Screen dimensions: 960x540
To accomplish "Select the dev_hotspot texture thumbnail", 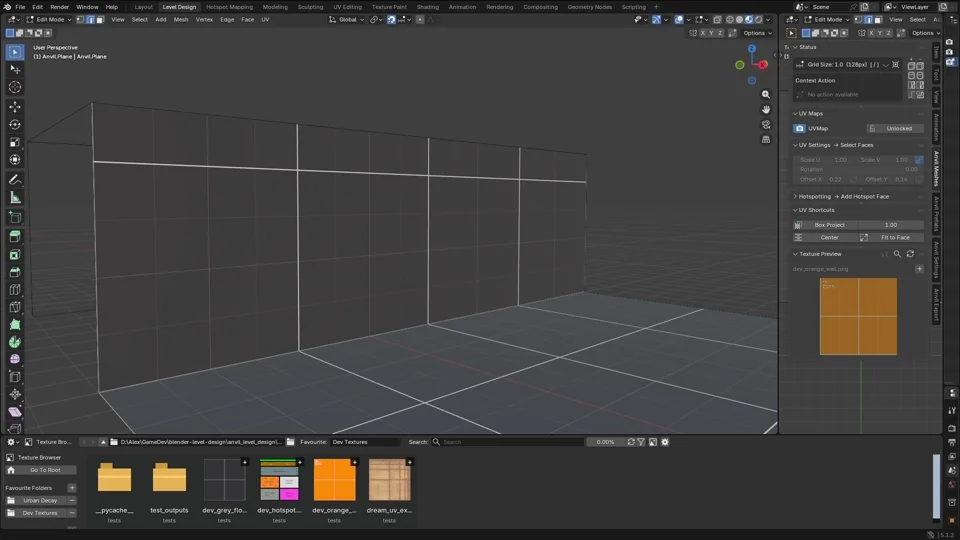I will click(279, 480).
